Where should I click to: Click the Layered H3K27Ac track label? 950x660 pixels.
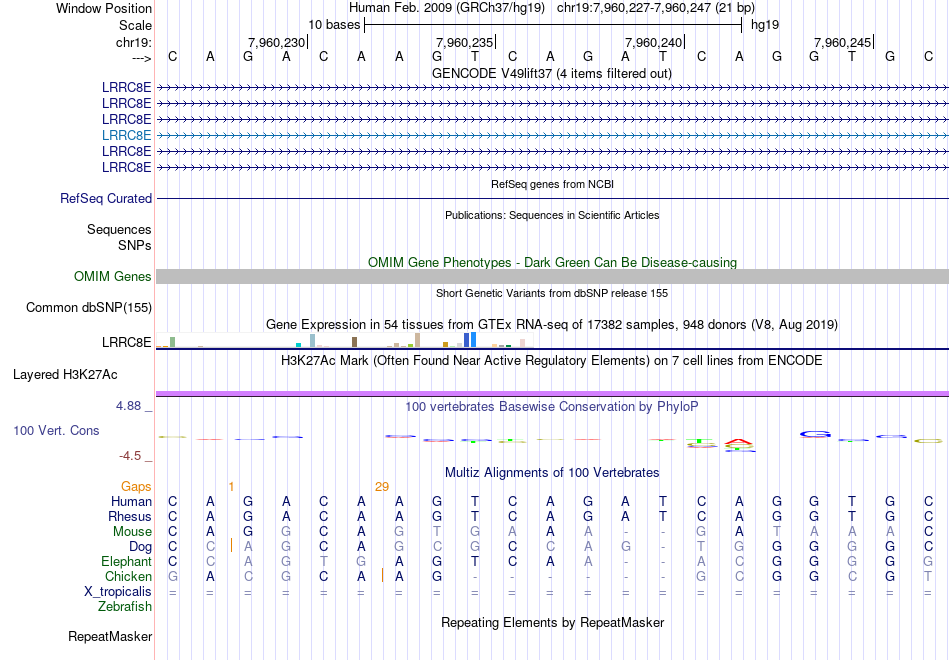pos(65,375)
